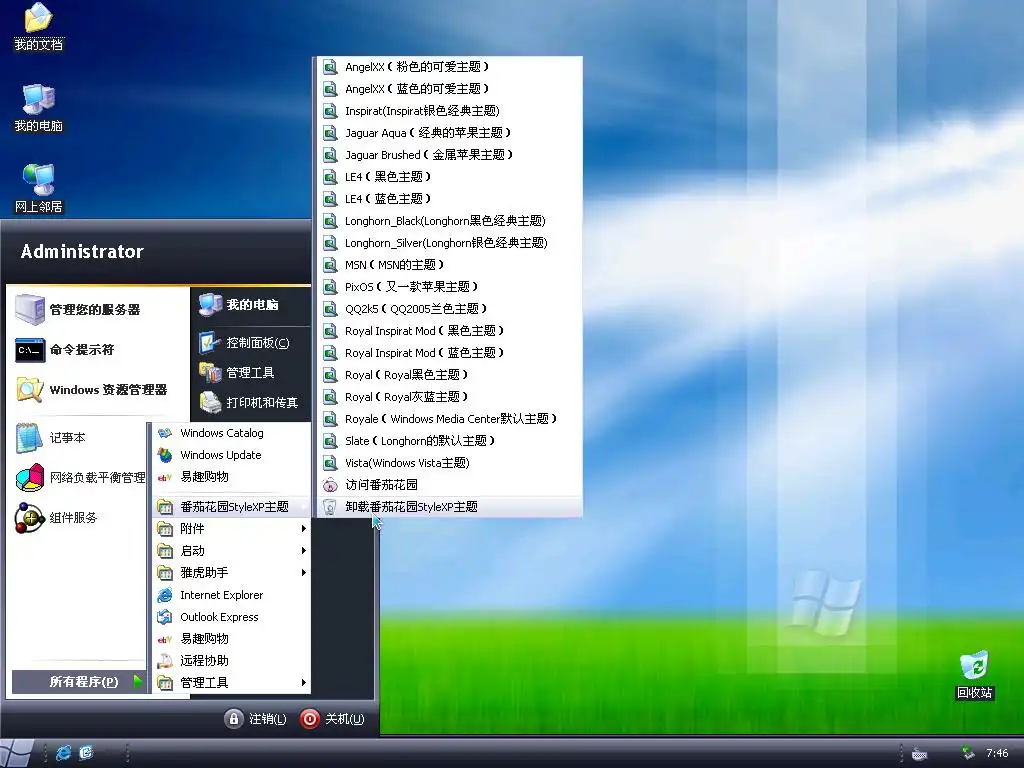Open 打印机和传真
The height and width of the screenshot is (768, 1024).
[x=248, y=402]
